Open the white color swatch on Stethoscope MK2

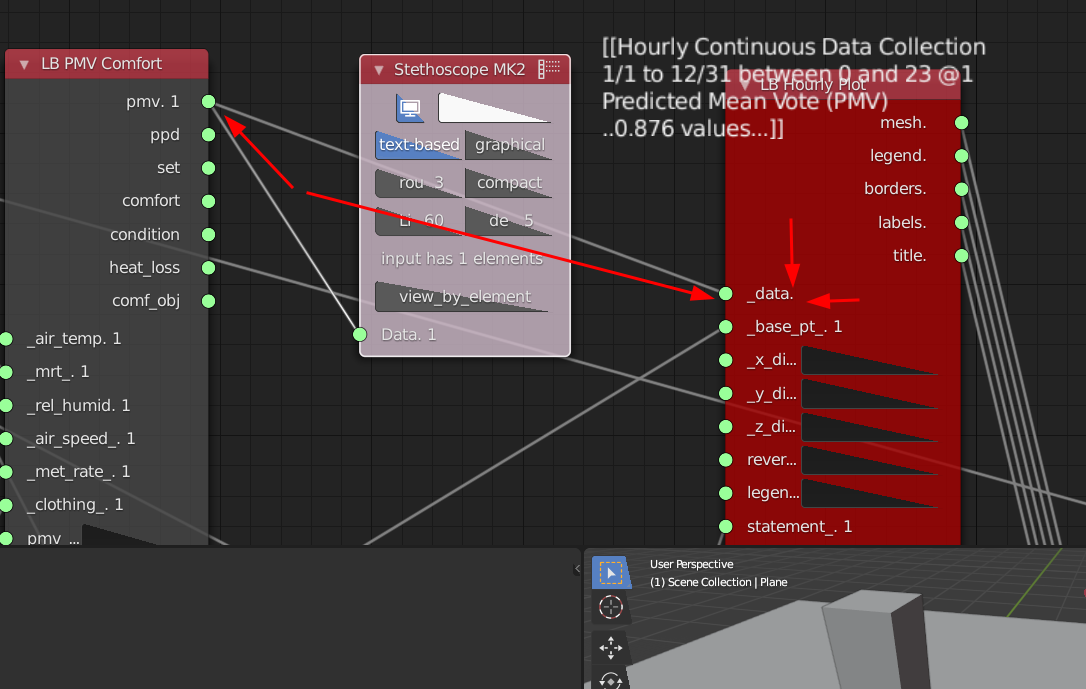click(494, 108)
